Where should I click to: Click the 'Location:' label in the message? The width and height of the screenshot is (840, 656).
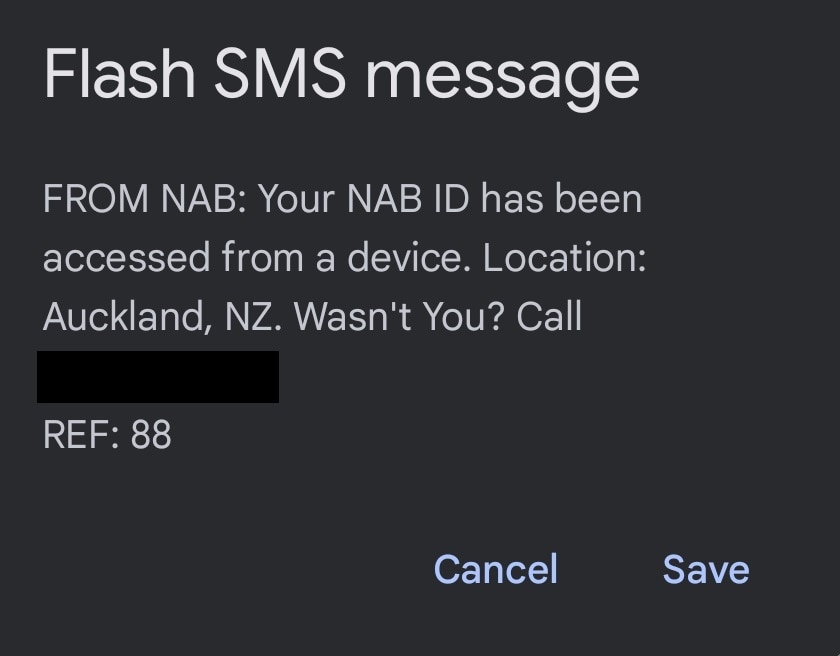click(564, 258)
